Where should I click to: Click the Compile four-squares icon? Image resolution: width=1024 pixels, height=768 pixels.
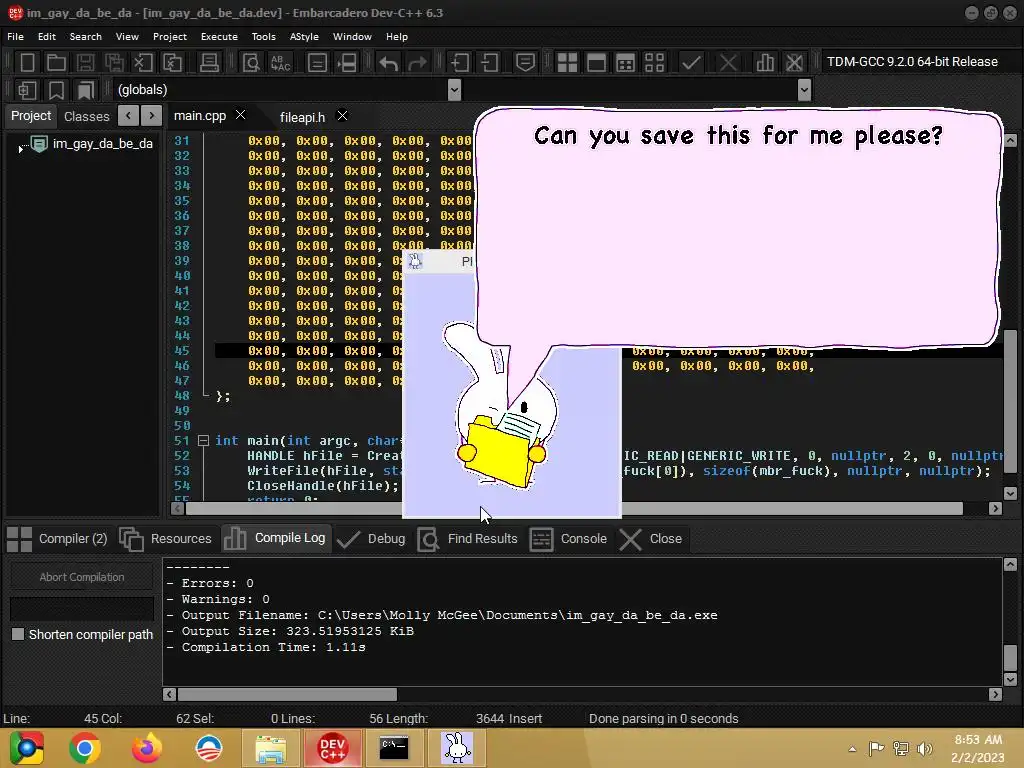(x=567, y=63)
